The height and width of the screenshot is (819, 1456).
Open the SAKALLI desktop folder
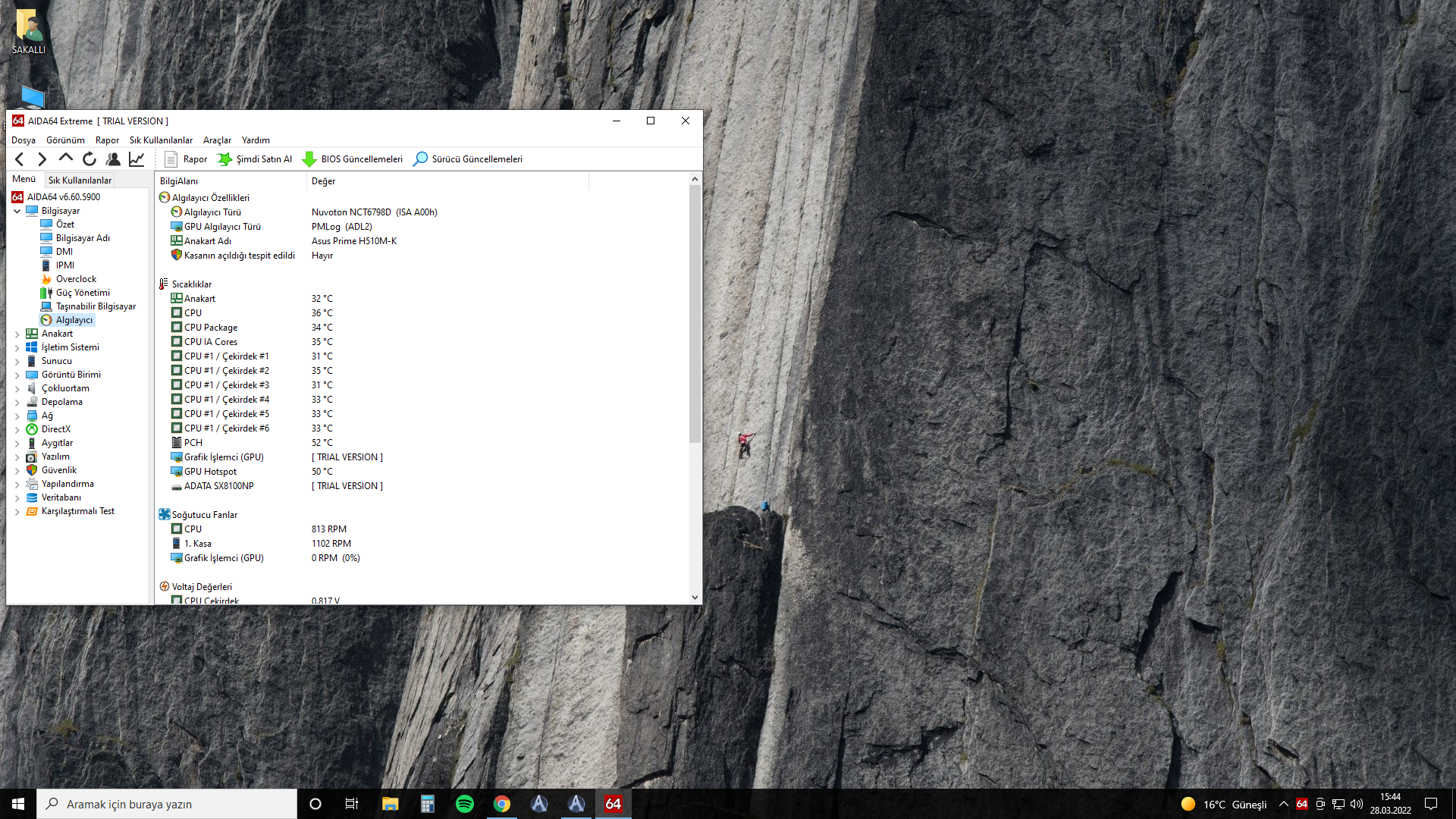pos(29,32)
